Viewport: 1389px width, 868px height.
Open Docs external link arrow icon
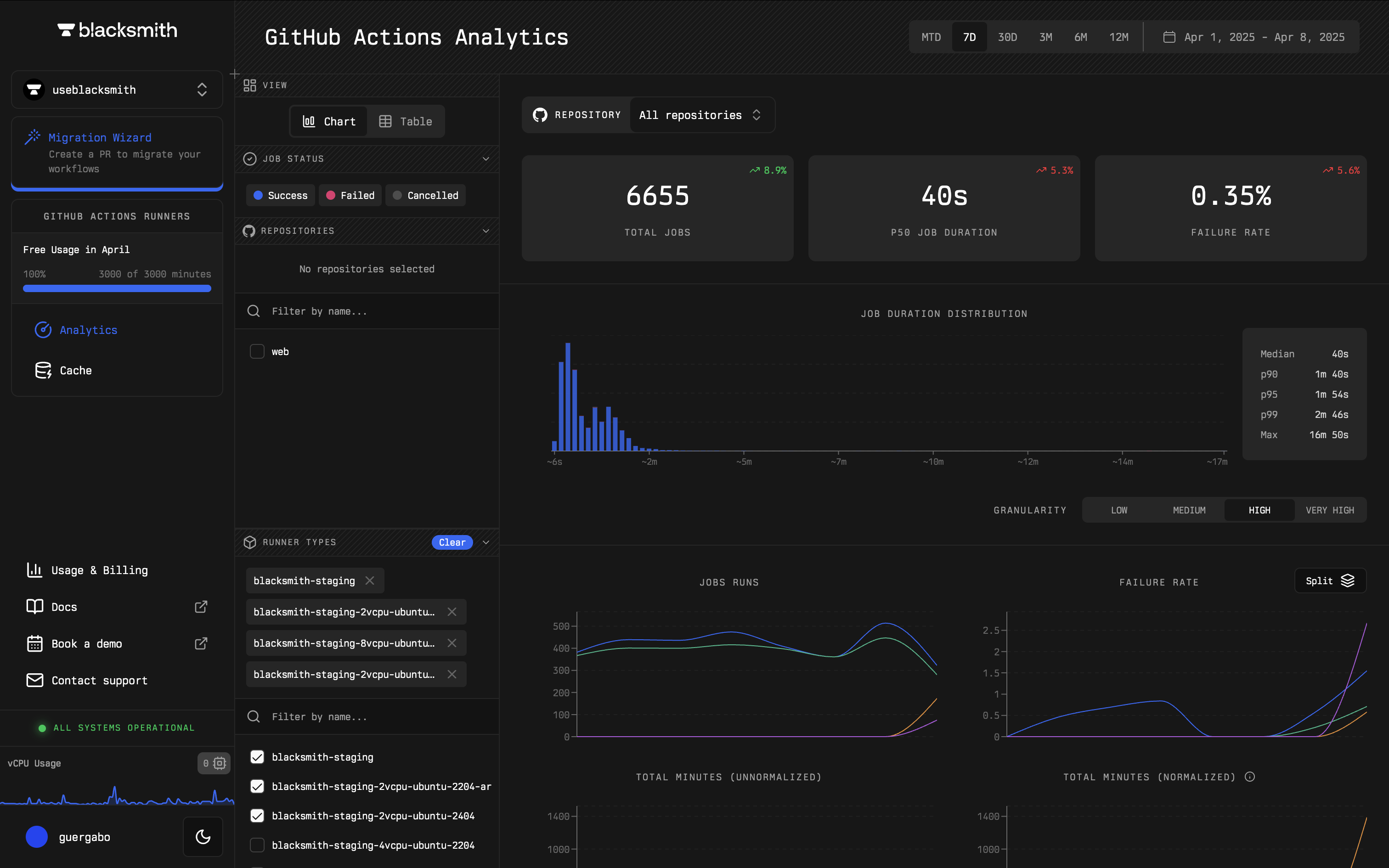point(201,607)
